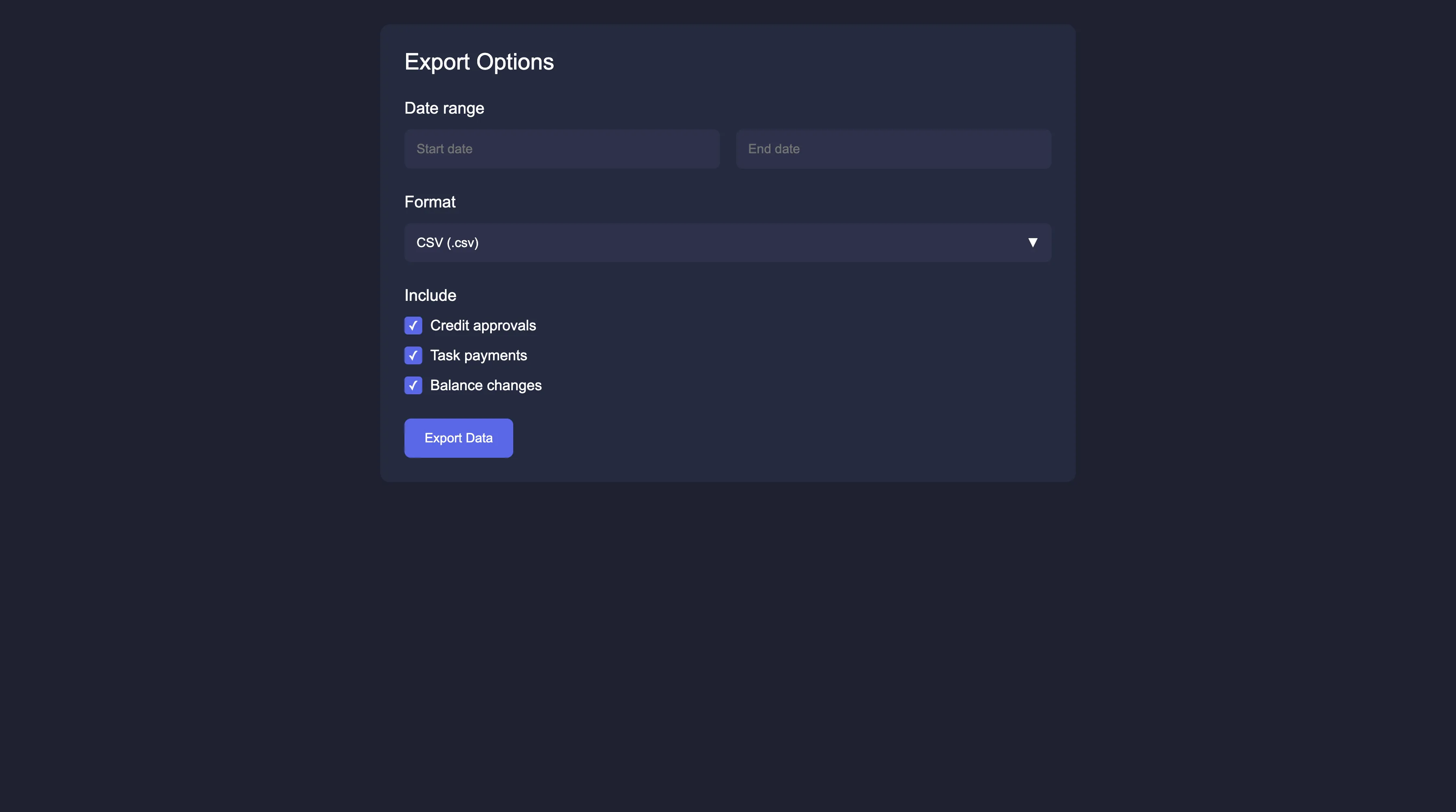Click inside the Start date field
This screenshot has width=1456, height=812.
[x=561, y=149]
